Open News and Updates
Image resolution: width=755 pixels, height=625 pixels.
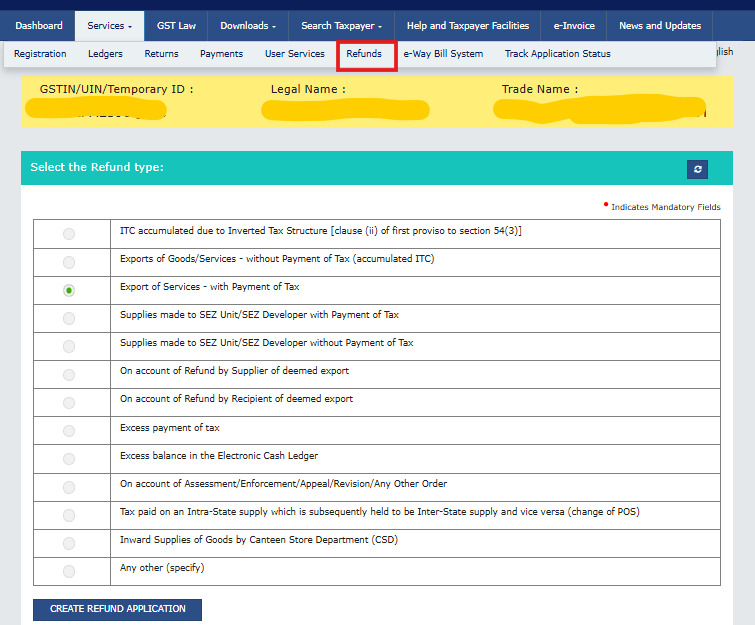pos(660,26)
